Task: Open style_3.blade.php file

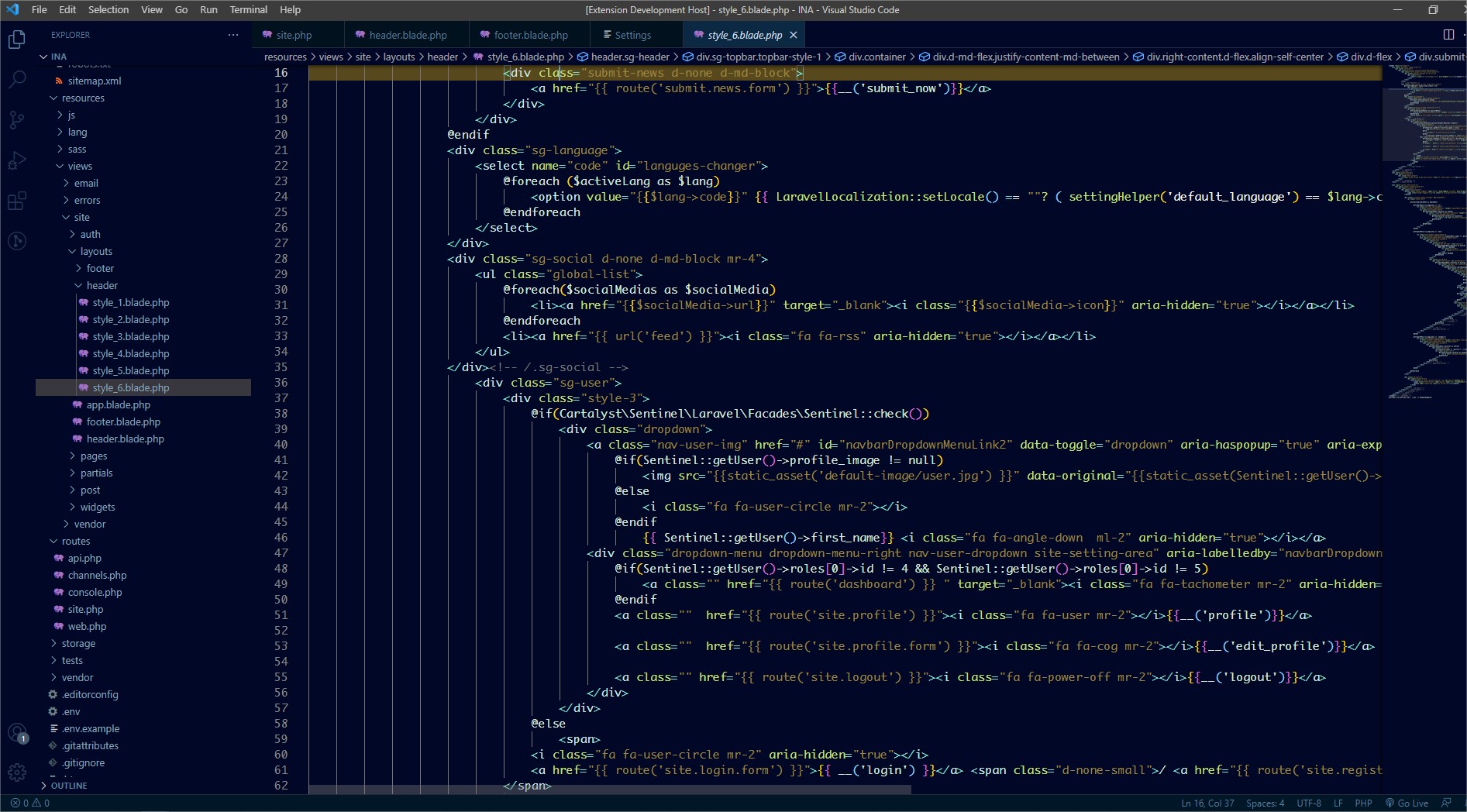Action: [131, 336]
